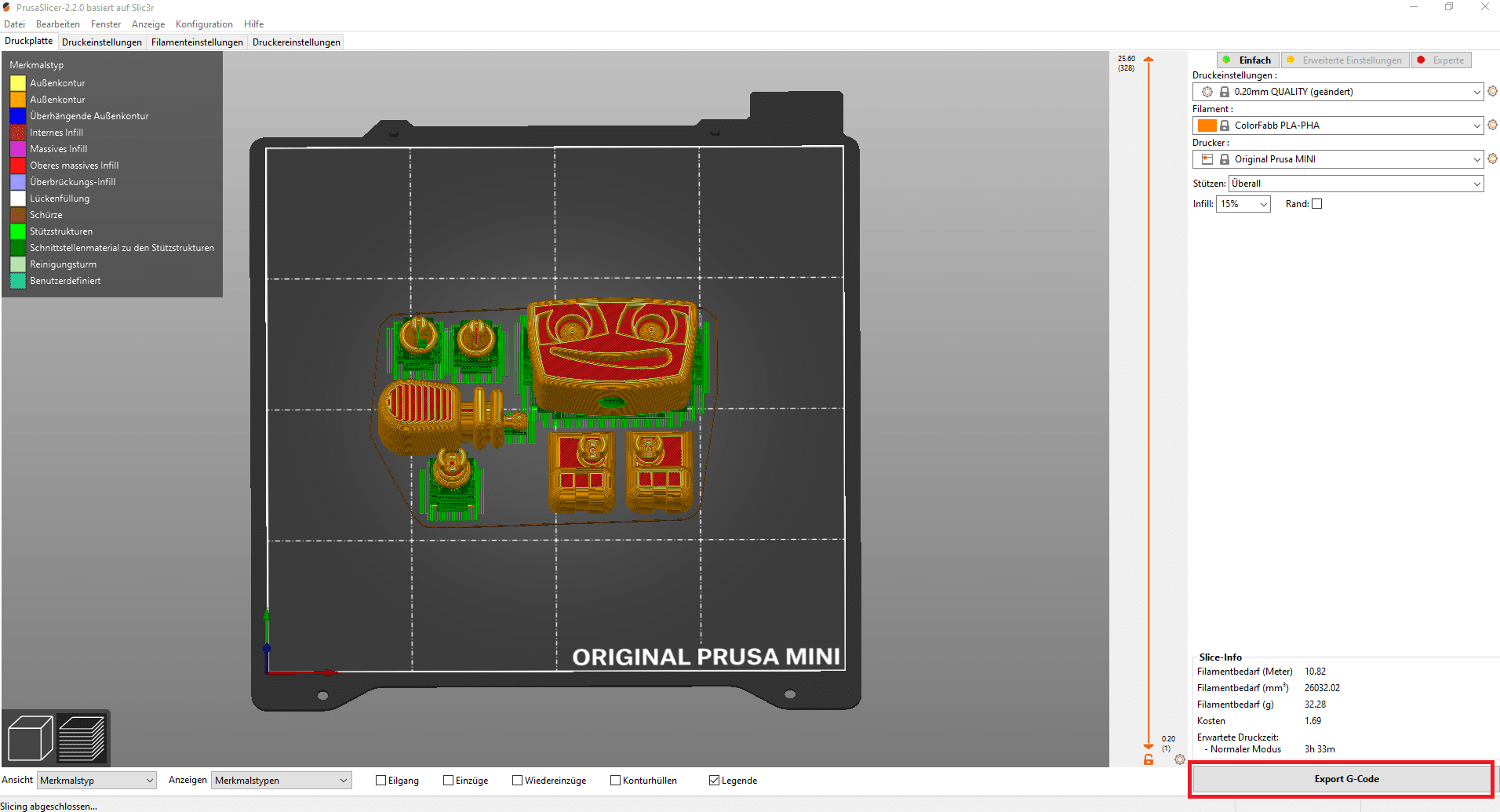
Task: Click the red Oberes massives Infill legend swatch
Action: pos(18,166)
